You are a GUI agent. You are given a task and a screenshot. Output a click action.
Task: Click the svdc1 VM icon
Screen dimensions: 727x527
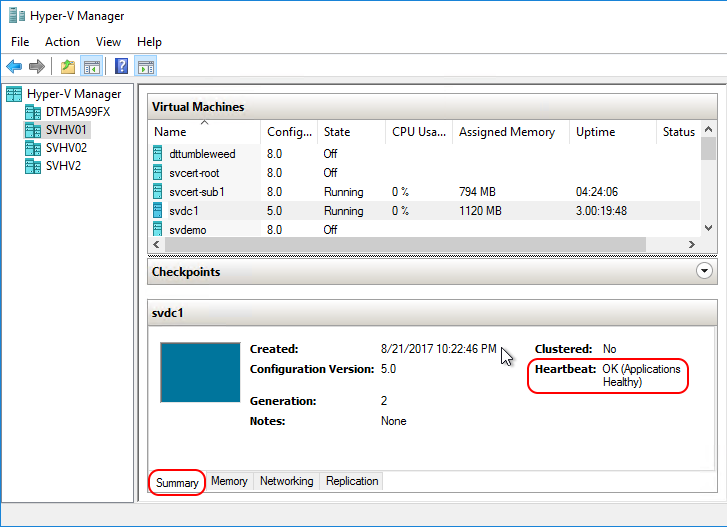pos(158,210)
